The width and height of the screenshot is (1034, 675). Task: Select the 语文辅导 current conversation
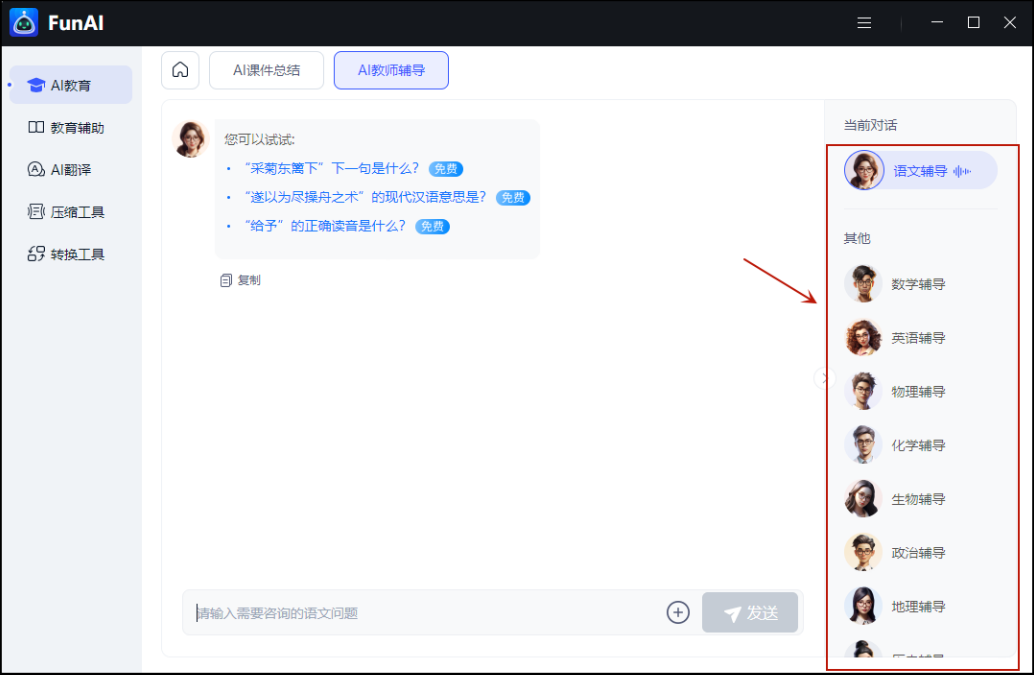coord(921,170)
